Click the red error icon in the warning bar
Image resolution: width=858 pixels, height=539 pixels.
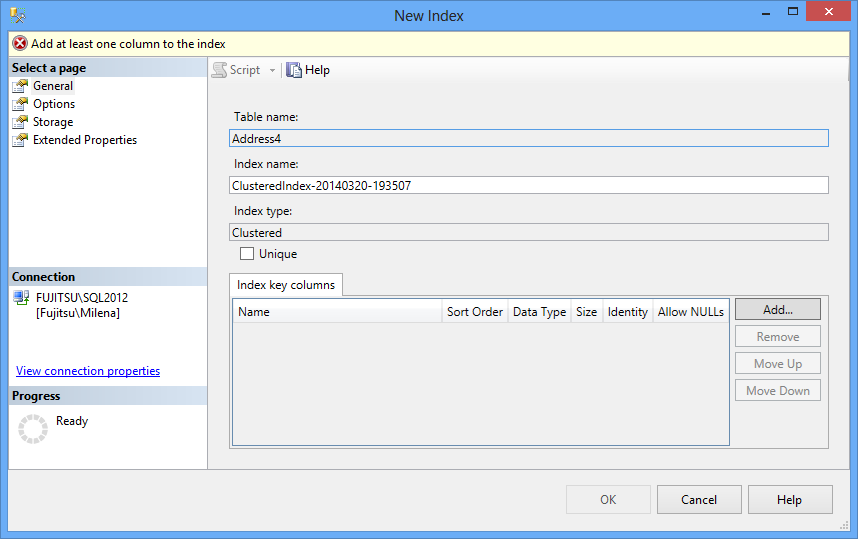pyautogui.click(x=19, y=44)
